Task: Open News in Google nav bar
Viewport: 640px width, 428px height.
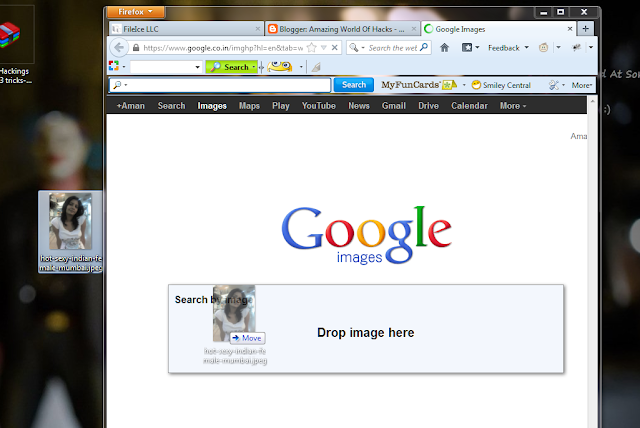Action: 359,106
